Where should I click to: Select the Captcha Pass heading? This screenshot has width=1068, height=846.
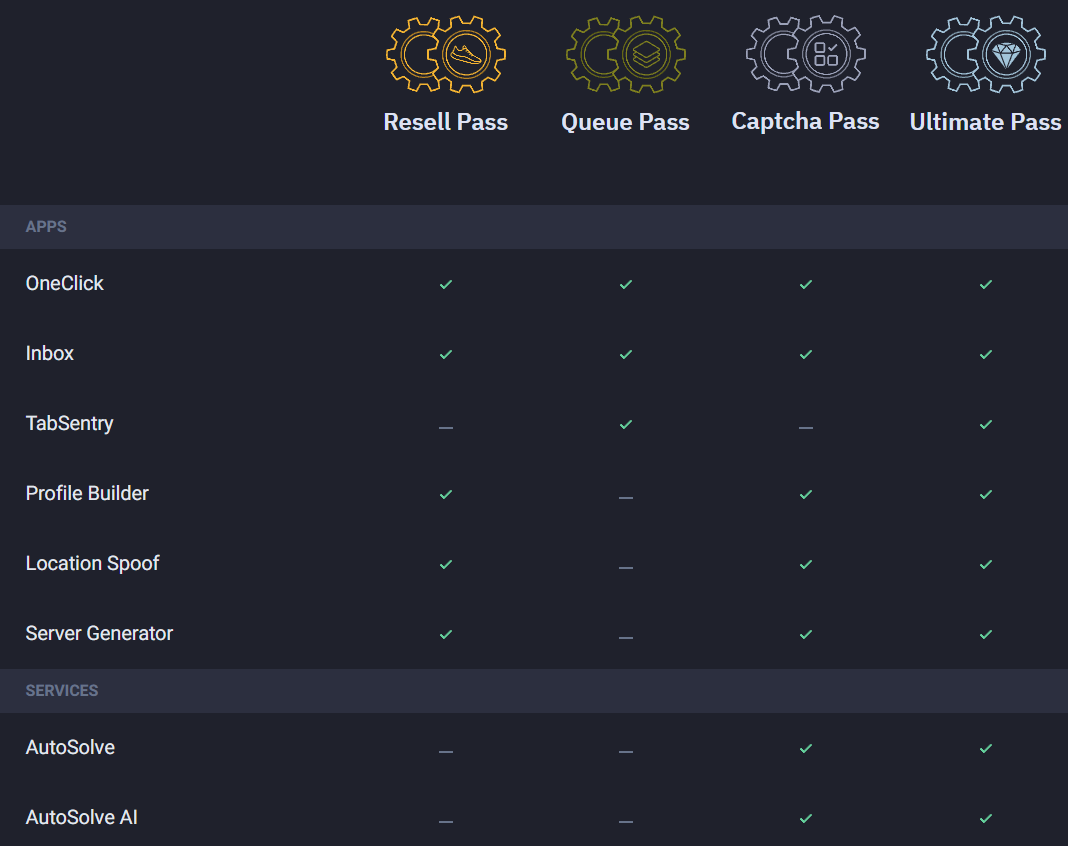[805, 121]
